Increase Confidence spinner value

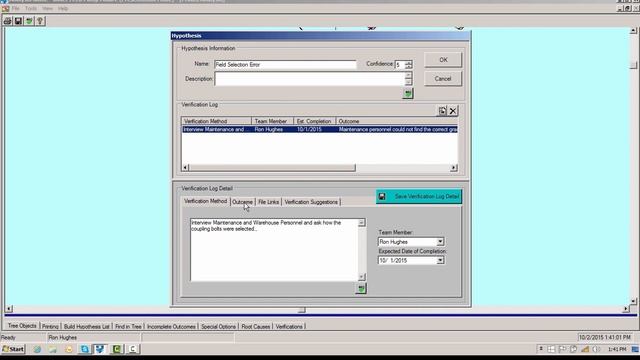coord(409,62)
